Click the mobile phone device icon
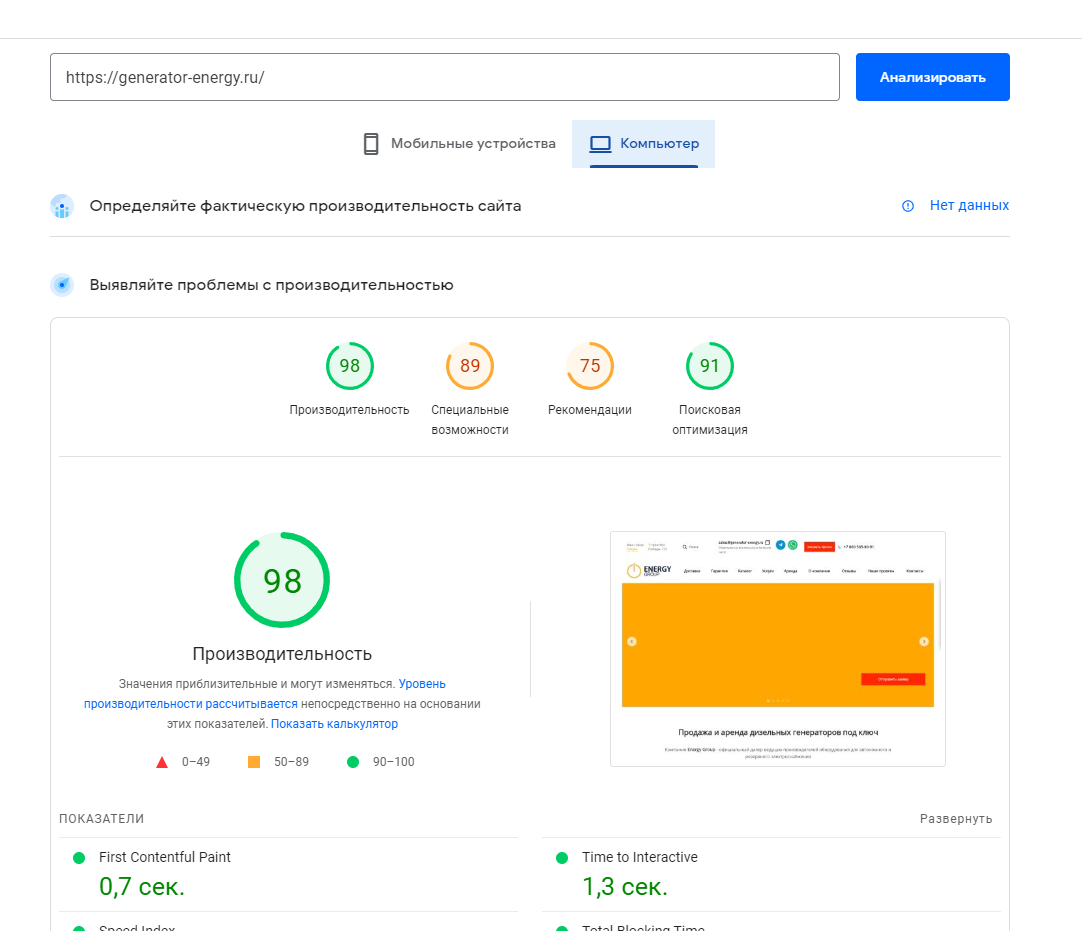1082x931 pixels. click(x=371, y=144)
